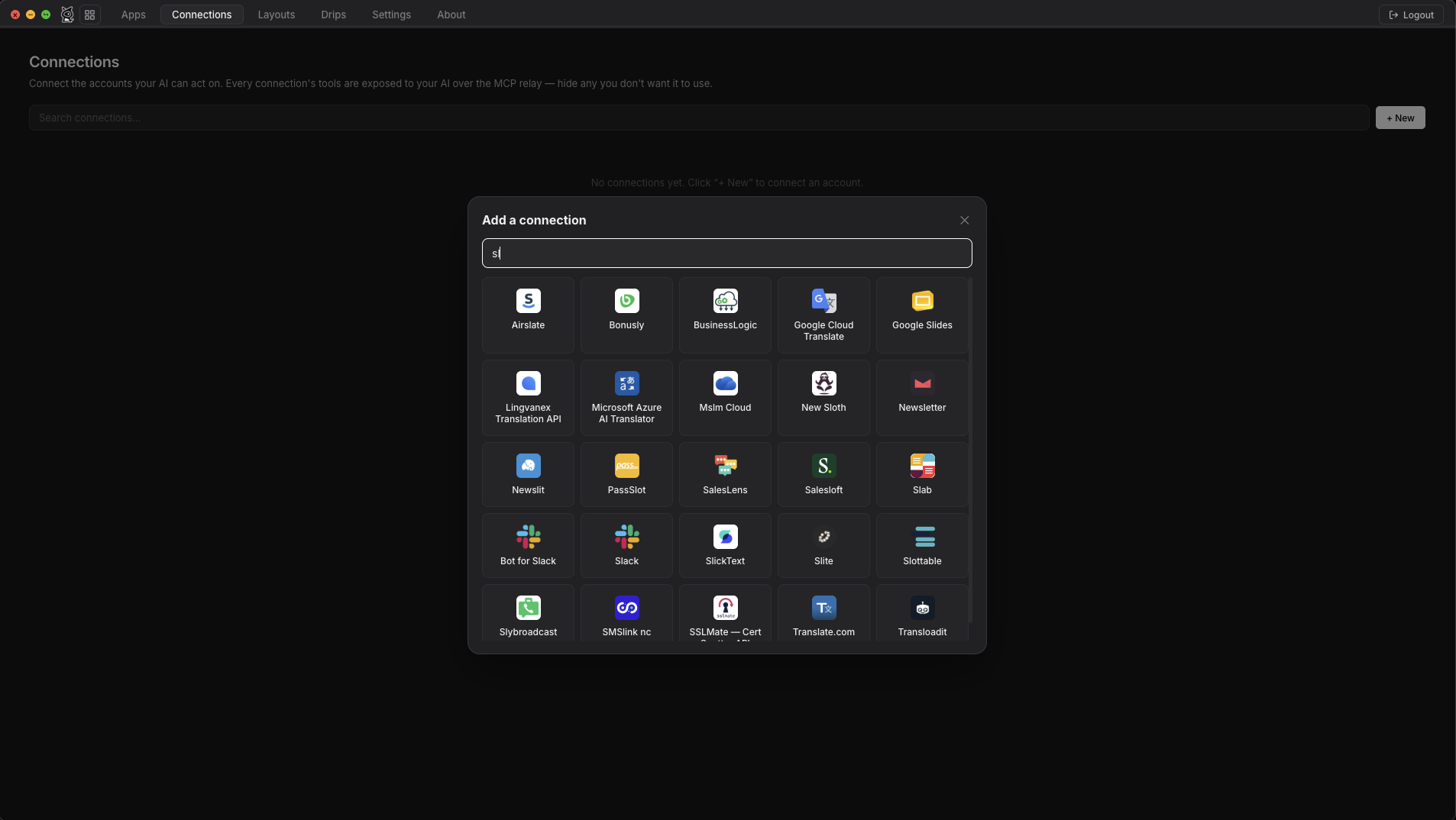Click the Google Slides label text

[x=922, y=325]
